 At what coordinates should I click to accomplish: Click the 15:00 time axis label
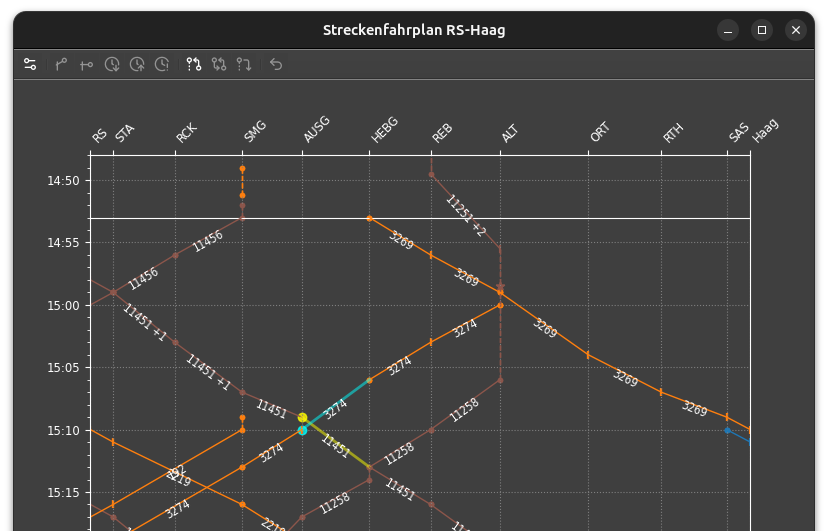pyautogui.click(x=63, y=306)
